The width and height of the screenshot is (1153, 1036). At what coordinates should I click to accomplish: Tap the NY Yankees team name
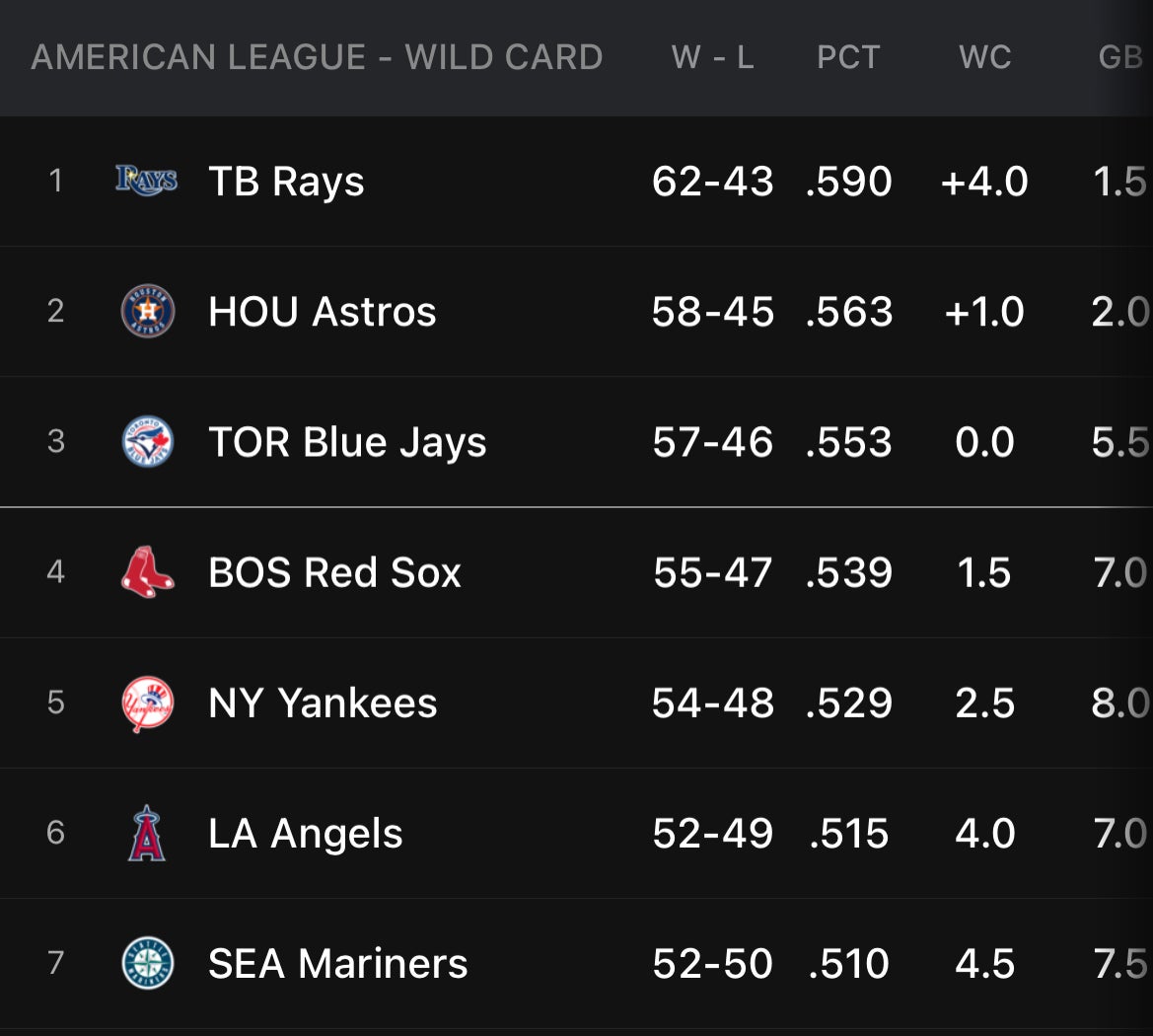[x=323, y=703]
